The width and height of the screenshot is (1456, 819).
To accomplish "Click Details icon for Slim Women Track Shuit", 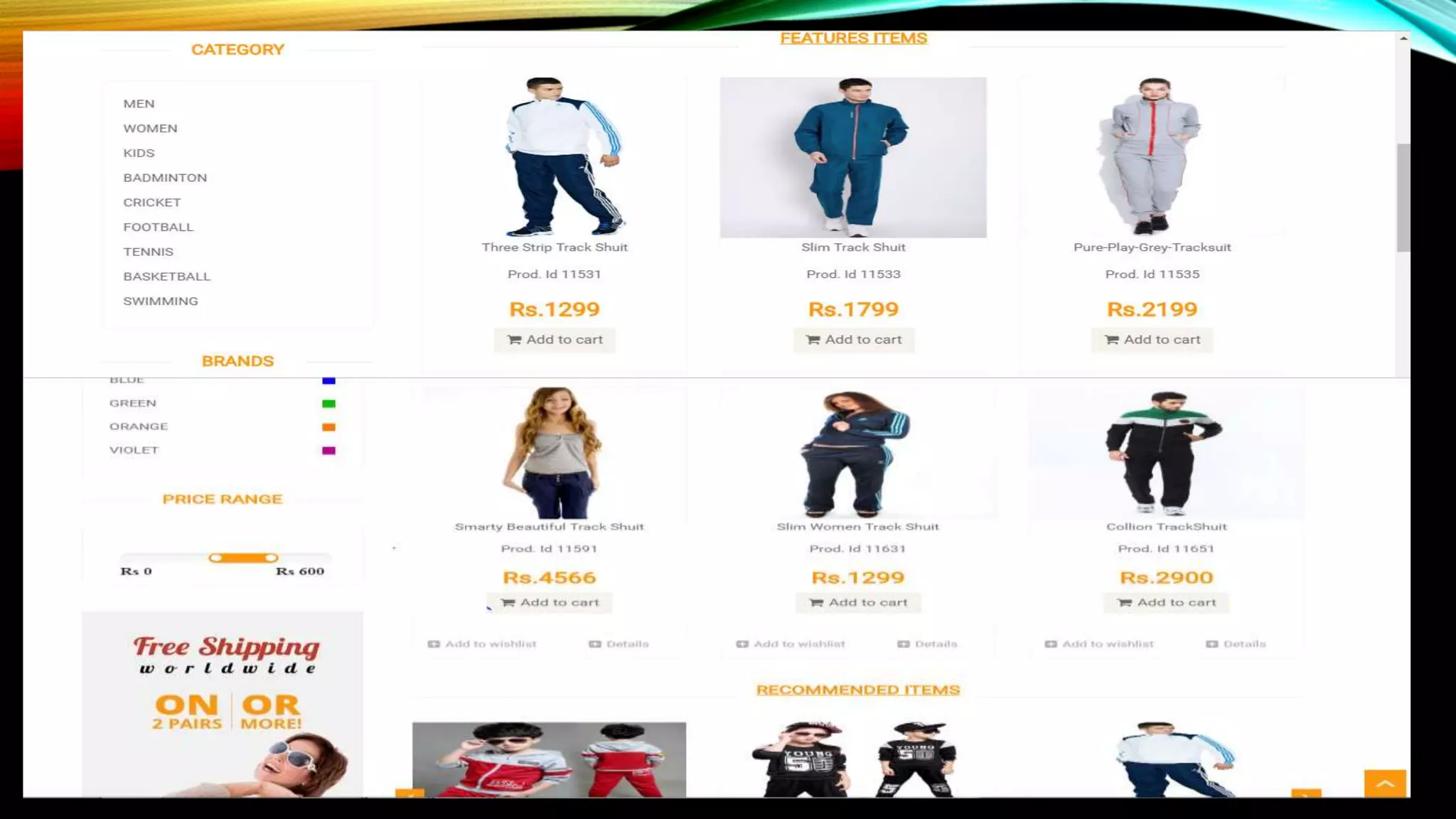I will coord(904,644).
